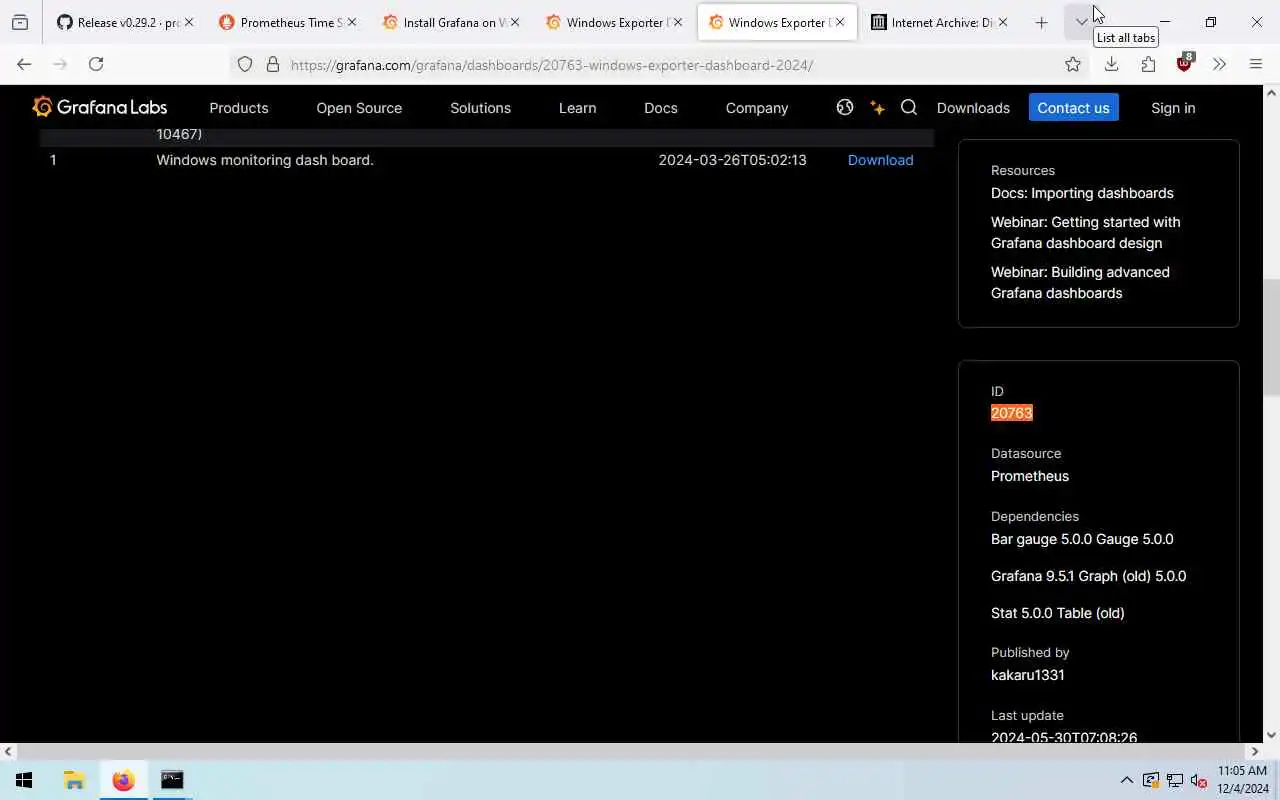This screenshot has width=1280, height=800.
Task: Open the Firefox downloads panel
Action: (x=1111, y=64)
